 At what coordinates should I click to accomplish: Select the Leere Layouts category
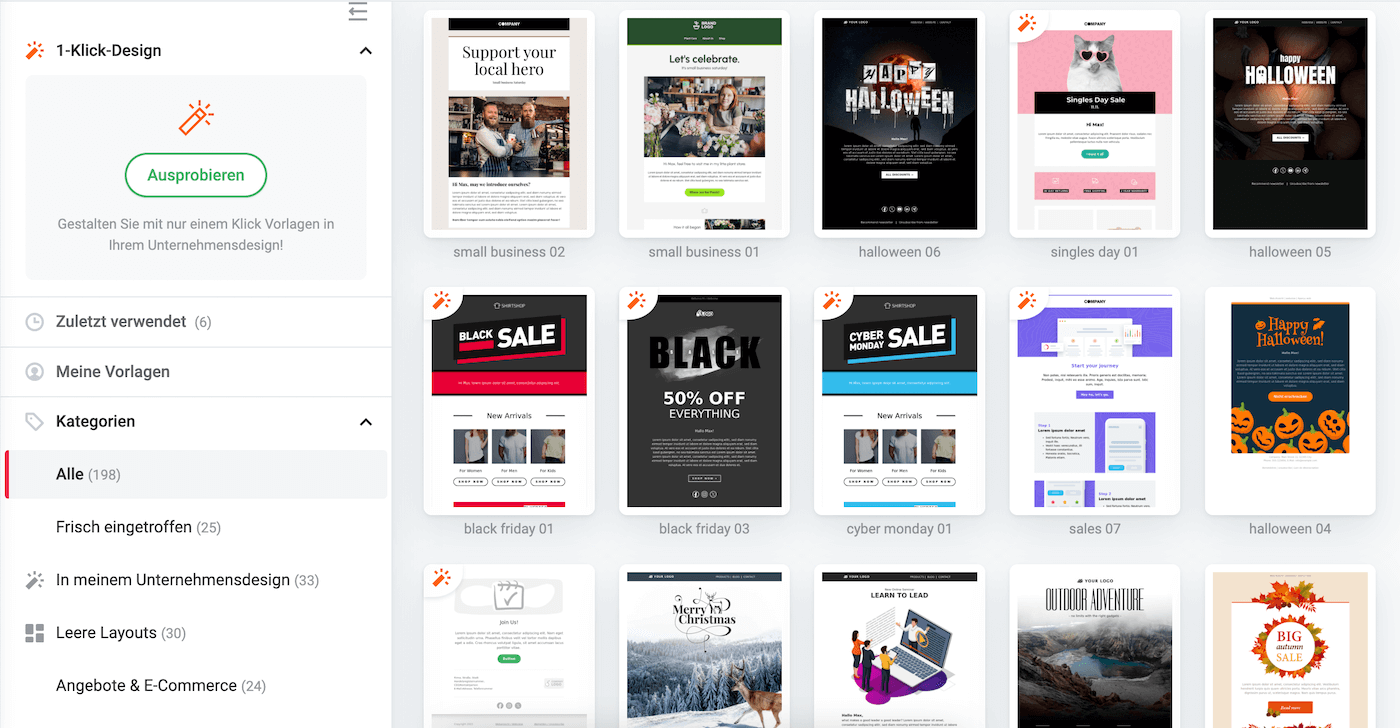[196, 633]
